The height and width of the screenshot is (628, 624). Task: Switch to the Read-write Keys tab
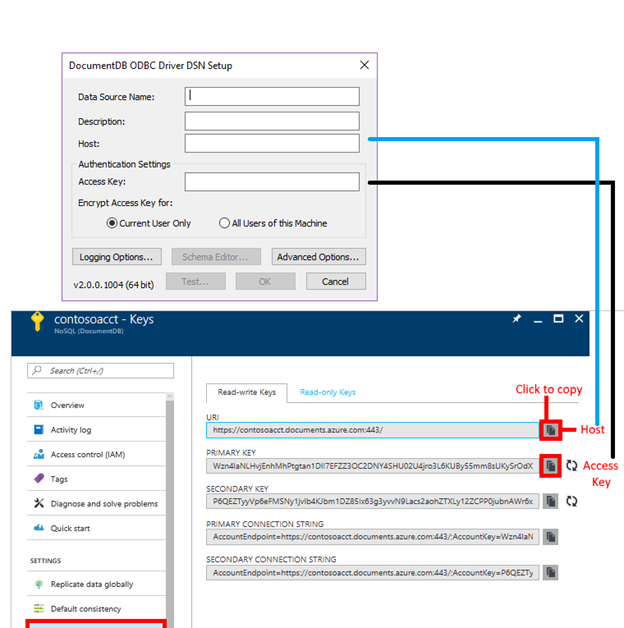[x=247, y=392]
